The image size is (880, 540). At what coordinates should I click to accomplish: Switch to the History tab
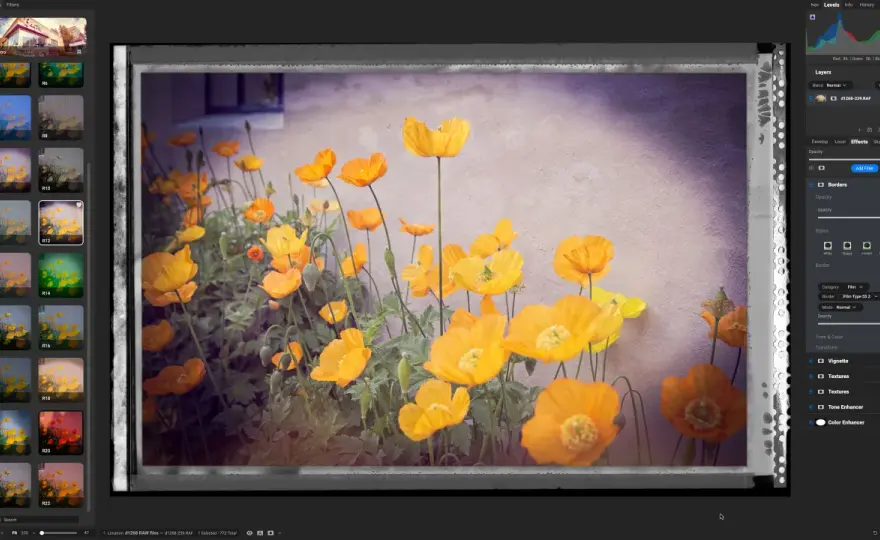[x=867, y=4]
